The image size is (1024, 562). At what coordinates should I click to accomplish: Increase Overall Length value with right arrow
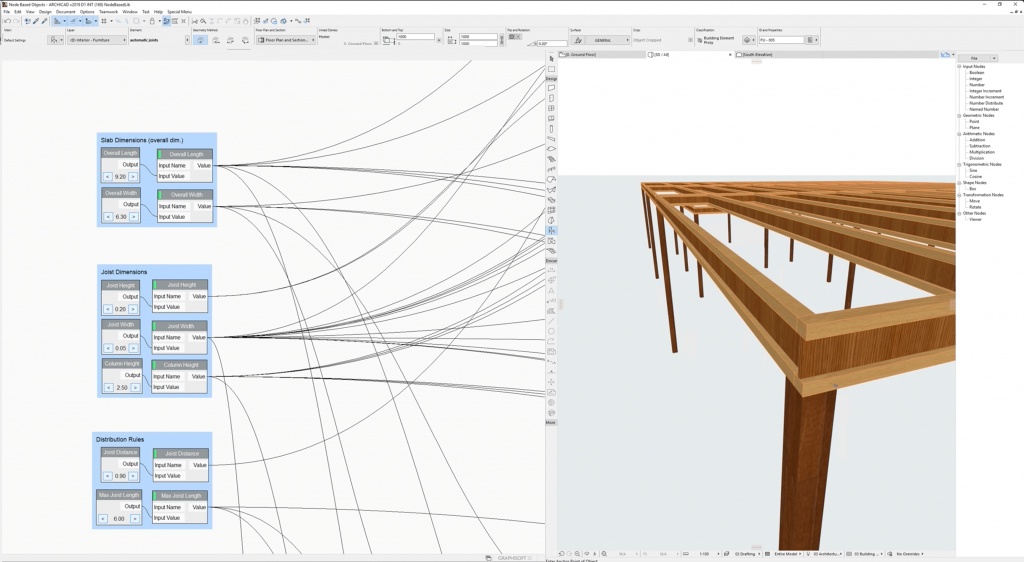[x=134, y=176]
